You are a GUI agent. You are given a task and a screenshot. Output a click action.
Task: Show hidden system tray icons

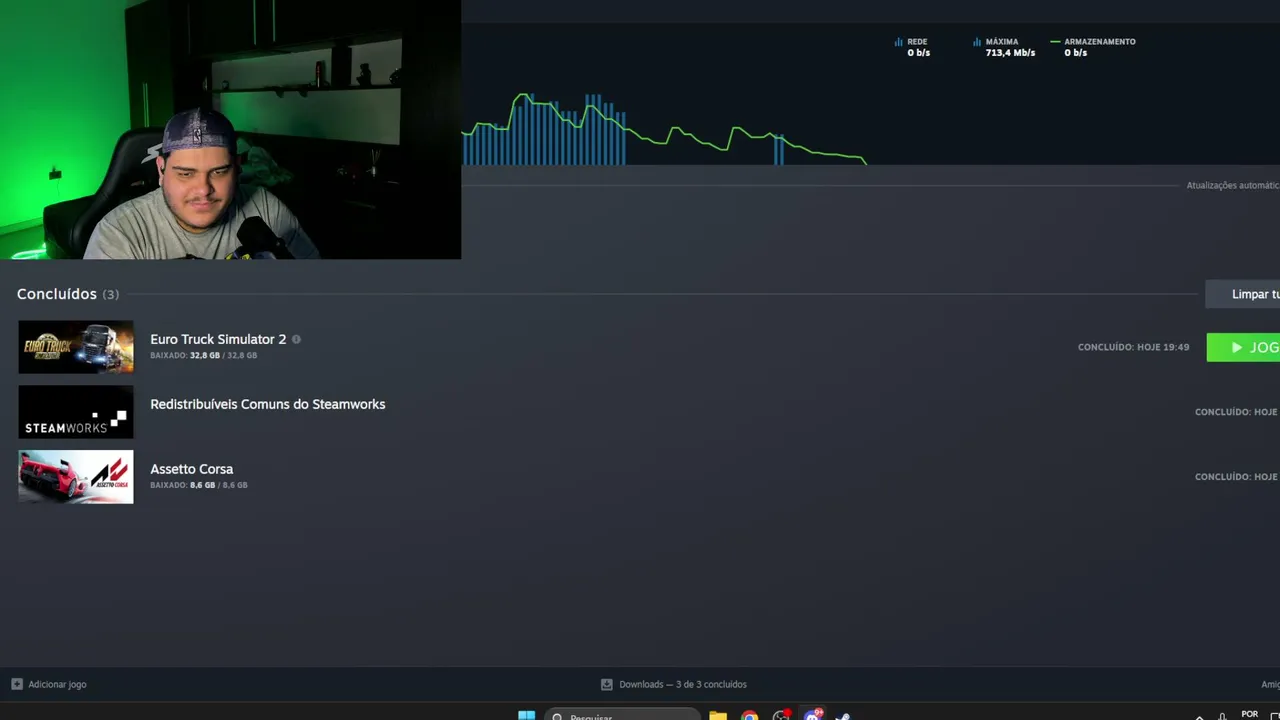(1199, 716)
